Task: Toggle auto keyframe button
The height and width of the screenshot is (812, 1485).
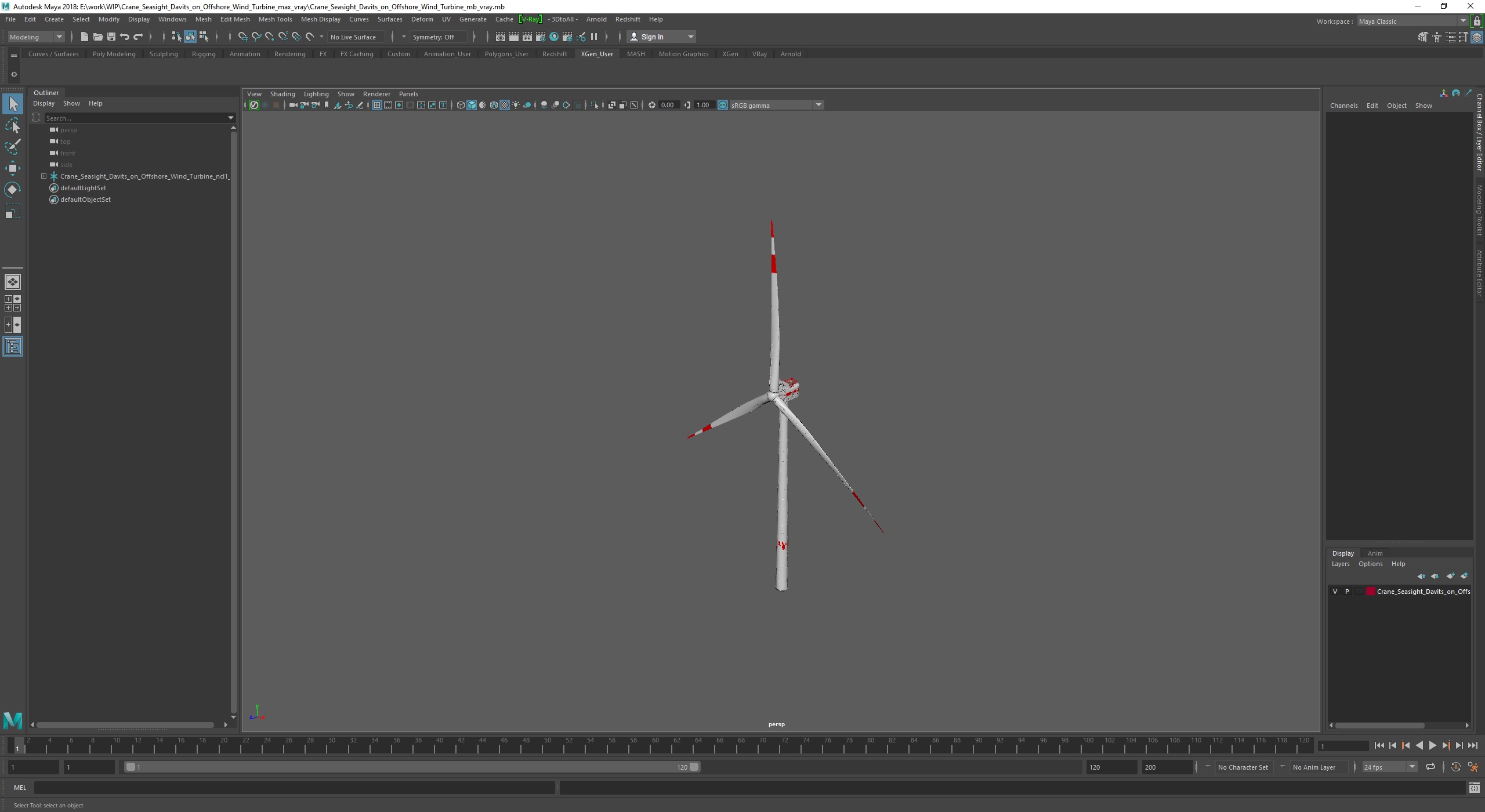Action: tap(1455, 767)
